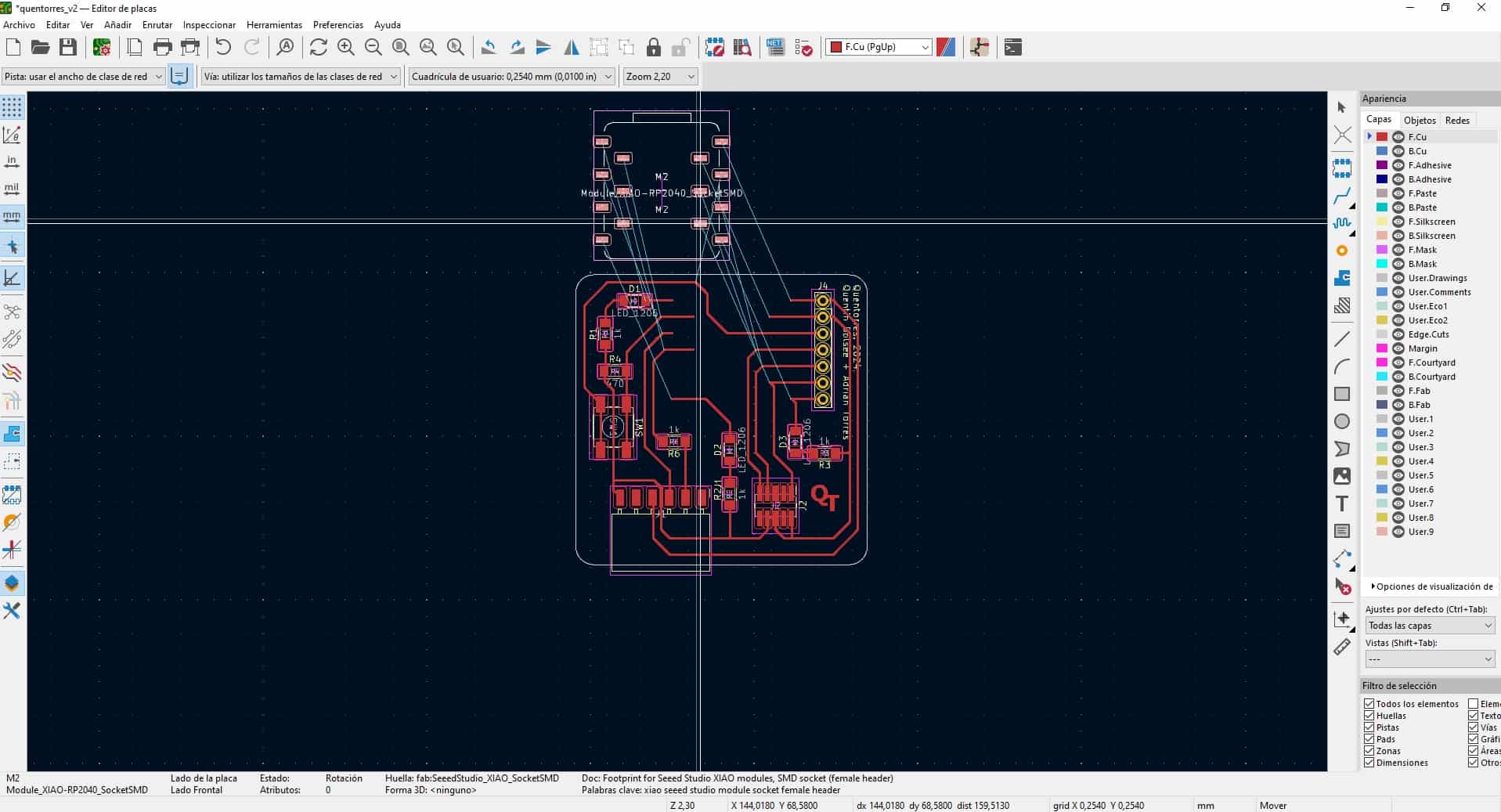This screenshot has height=812, width=1501.
Task: Click the SW1 push button footprint
Action: pyautogui.click(x=614, y=427)
